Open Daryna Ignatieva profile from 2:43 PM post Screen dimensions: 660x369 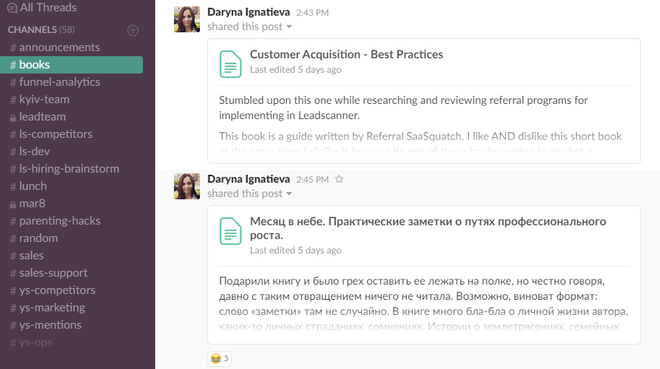click(248, 12)
